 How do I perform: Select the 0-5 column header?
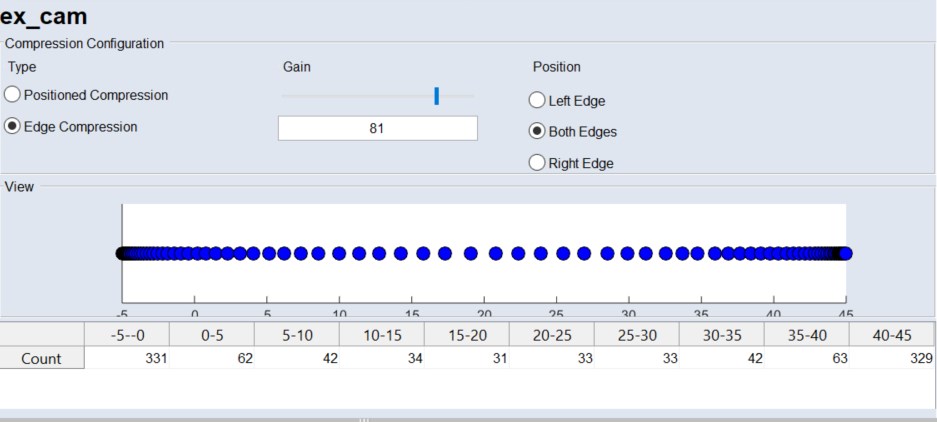click(x=212, y=334)
